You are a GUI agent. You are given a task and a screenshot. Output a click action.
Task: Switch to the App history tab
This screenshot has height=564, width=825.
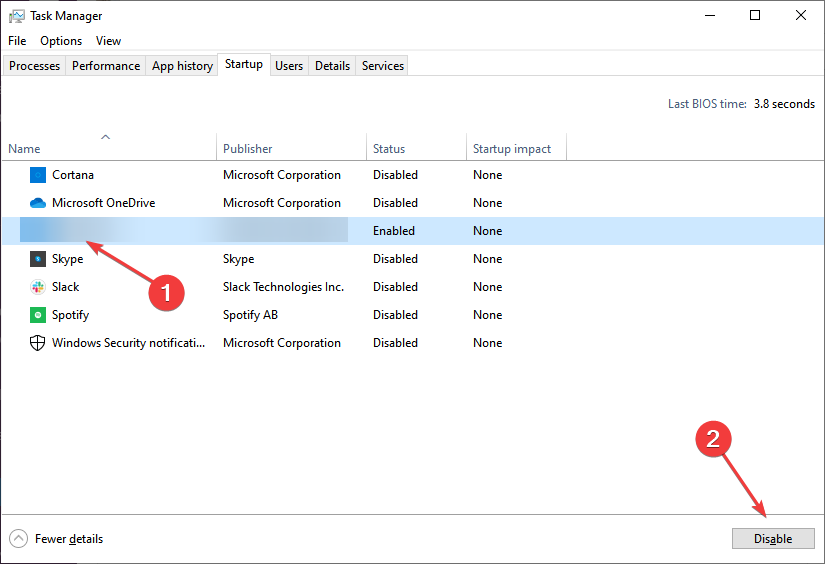[182, 66]
